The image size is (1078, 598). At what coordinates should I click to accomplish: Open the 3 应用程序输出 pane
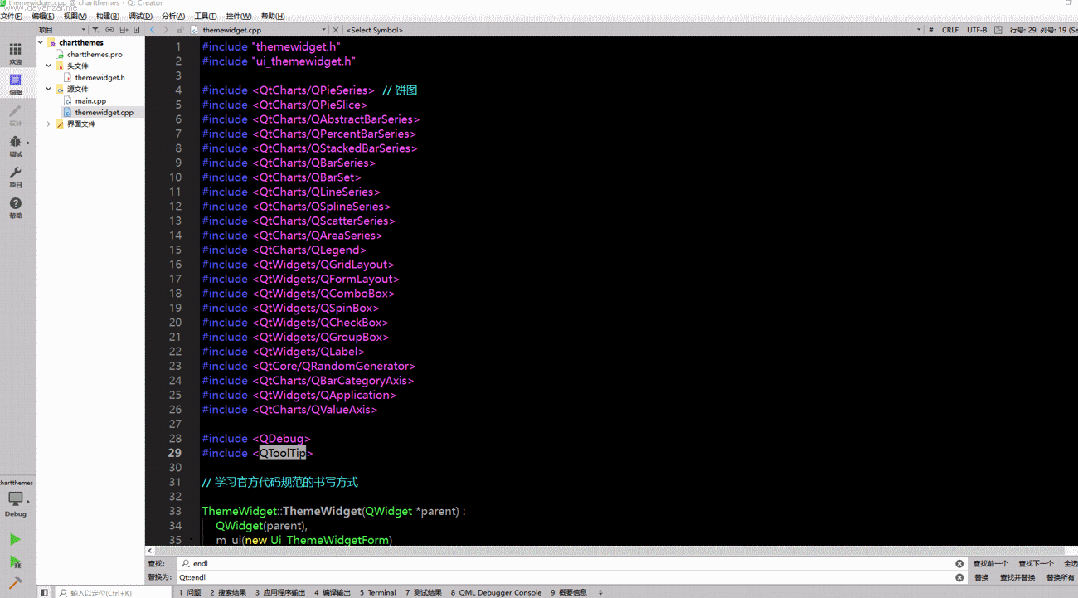click(280, 593)
